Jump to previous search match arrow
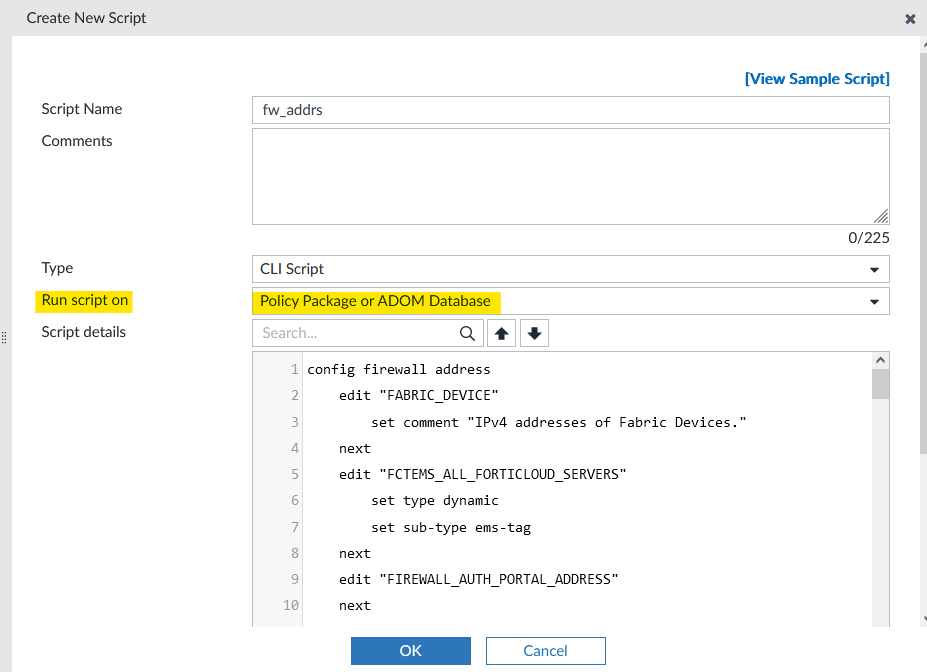Screen dimensions: 927x672 [503, 334]
